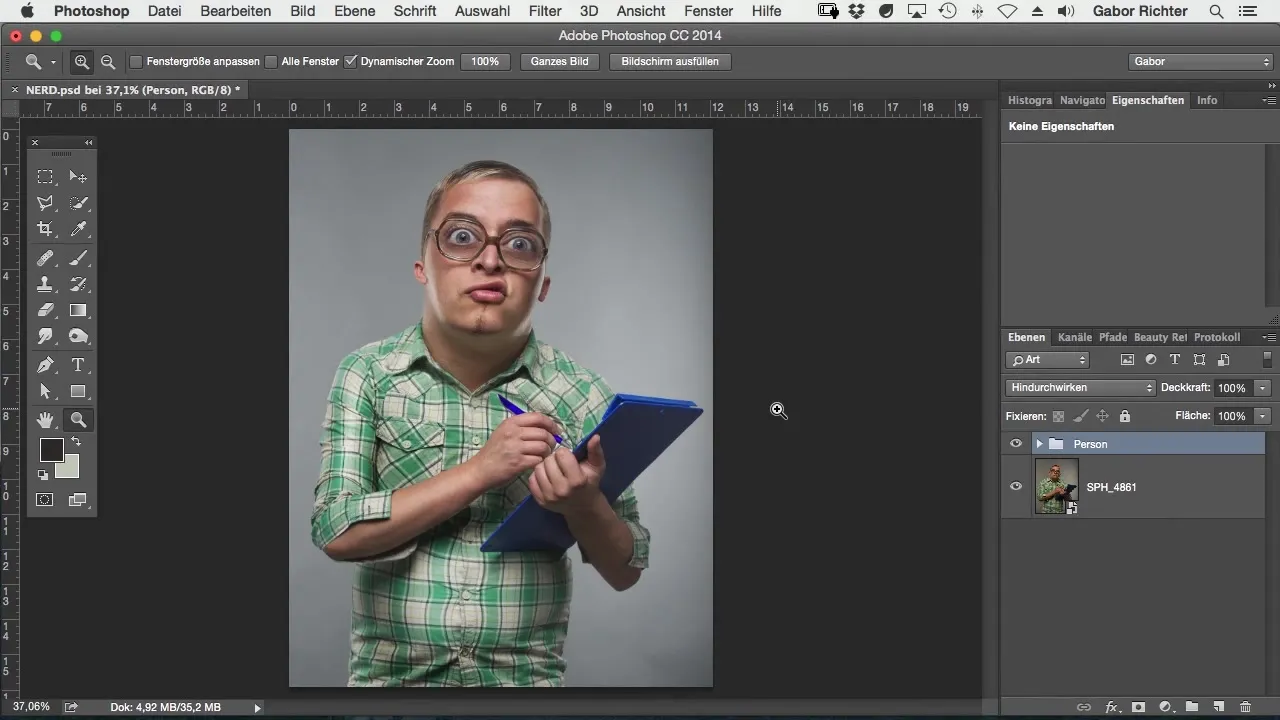Open the Deckkraft opacity slider dropdown
The height and width of the screenshot is (720, 1280).
click(1264, 388)
